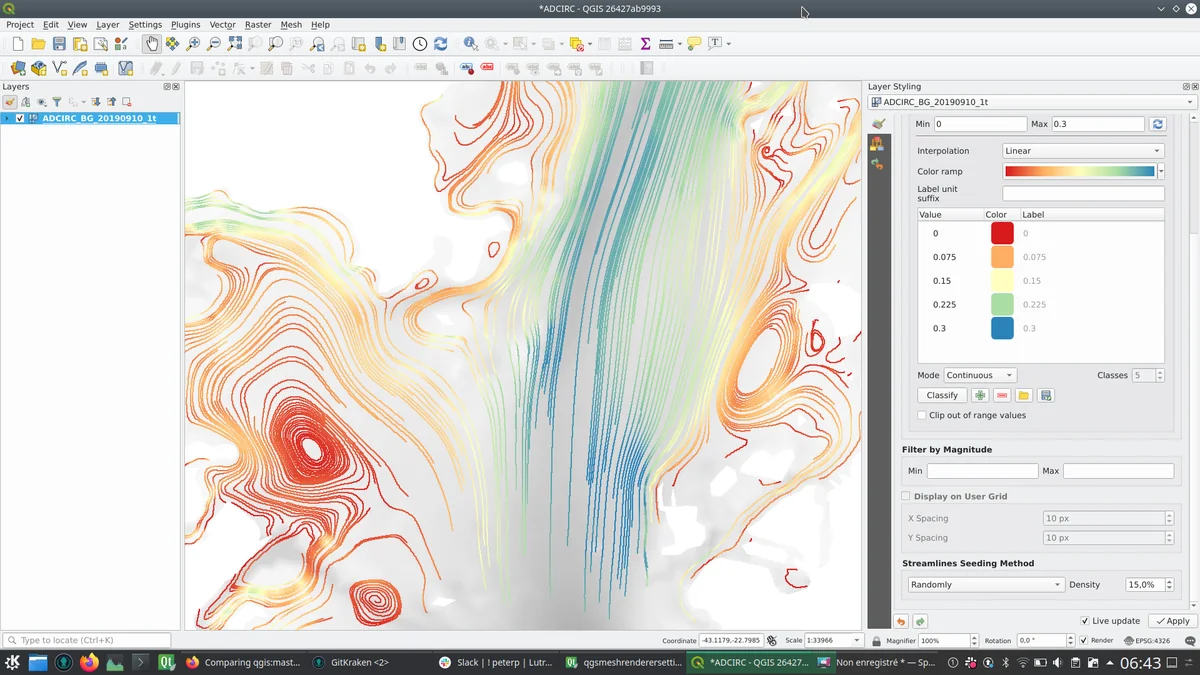Open the Plugins menu

[x=185, y=25]
